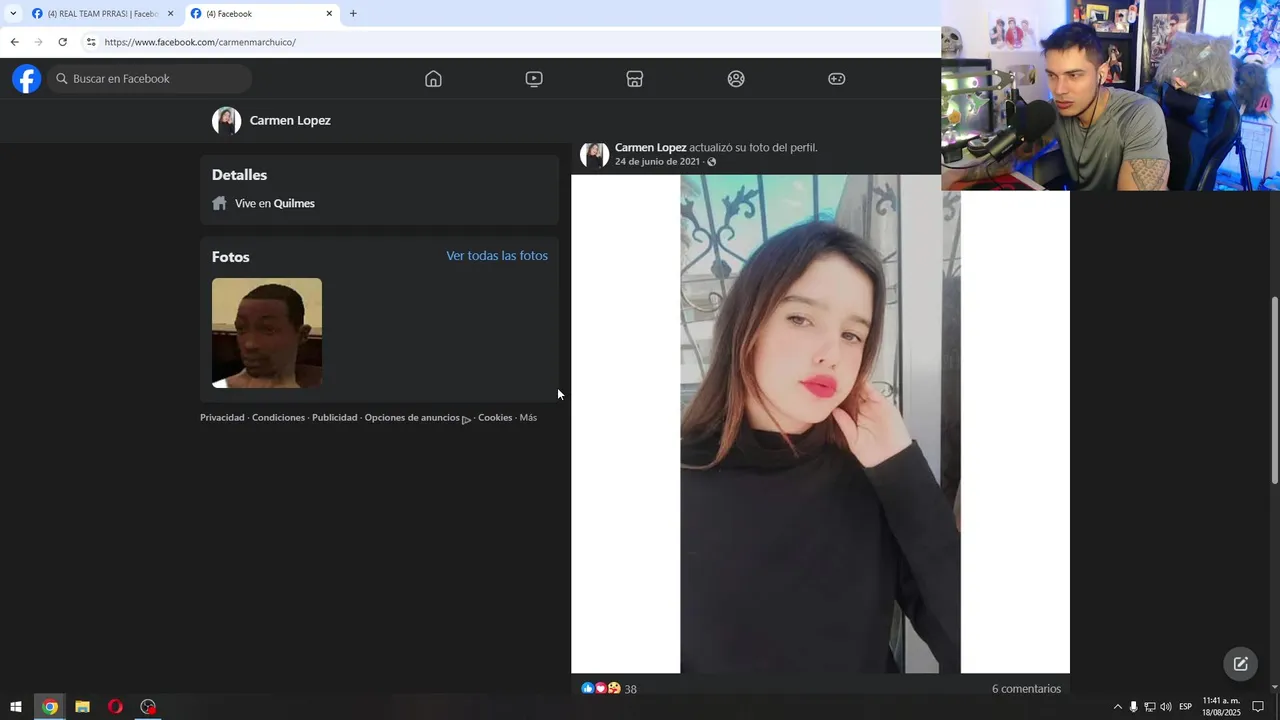Click the Quilmes location link
1280x720 pixels.
point(294,203)
